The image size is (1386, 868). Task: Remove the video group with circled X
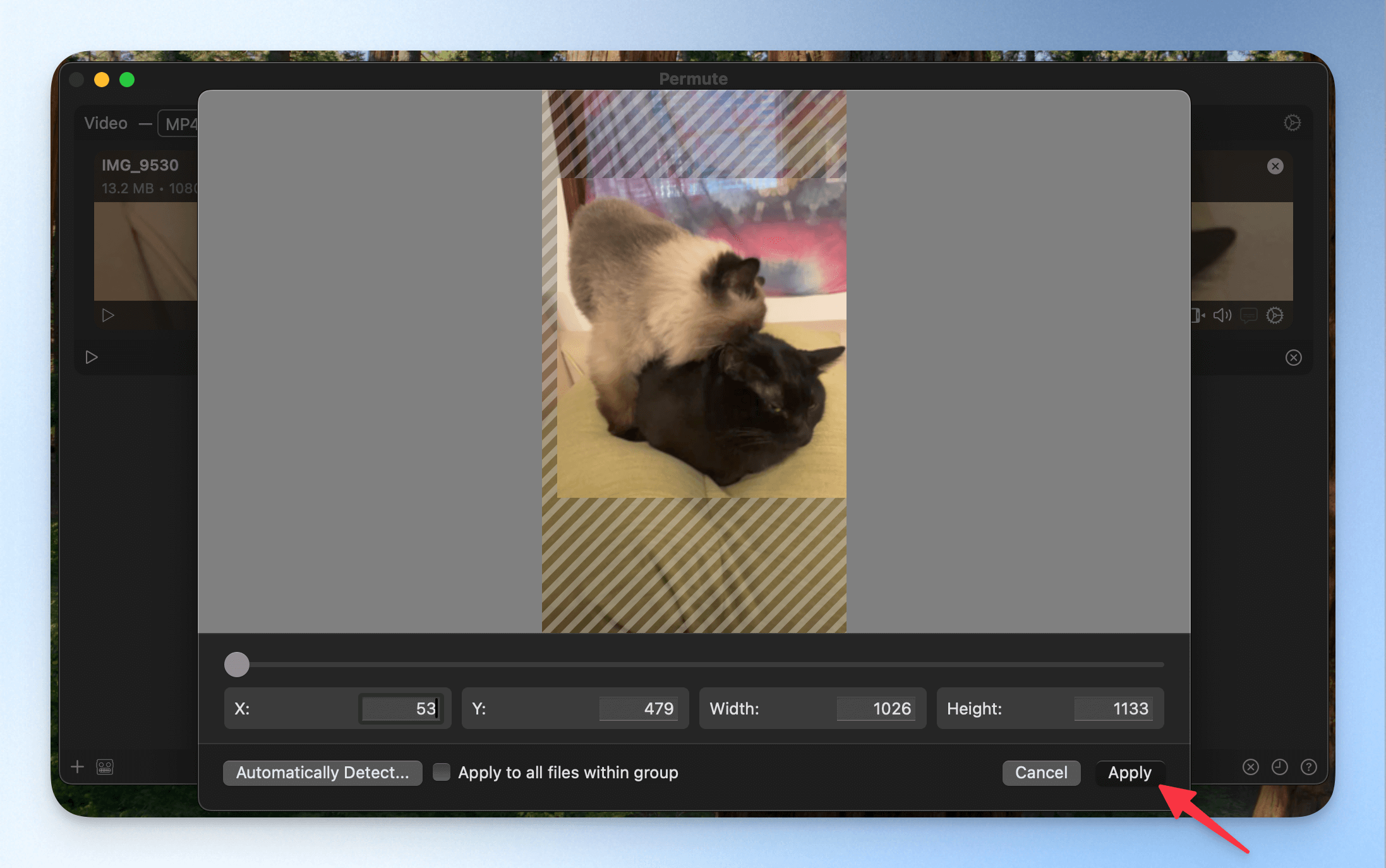[x=1293, y=358]
